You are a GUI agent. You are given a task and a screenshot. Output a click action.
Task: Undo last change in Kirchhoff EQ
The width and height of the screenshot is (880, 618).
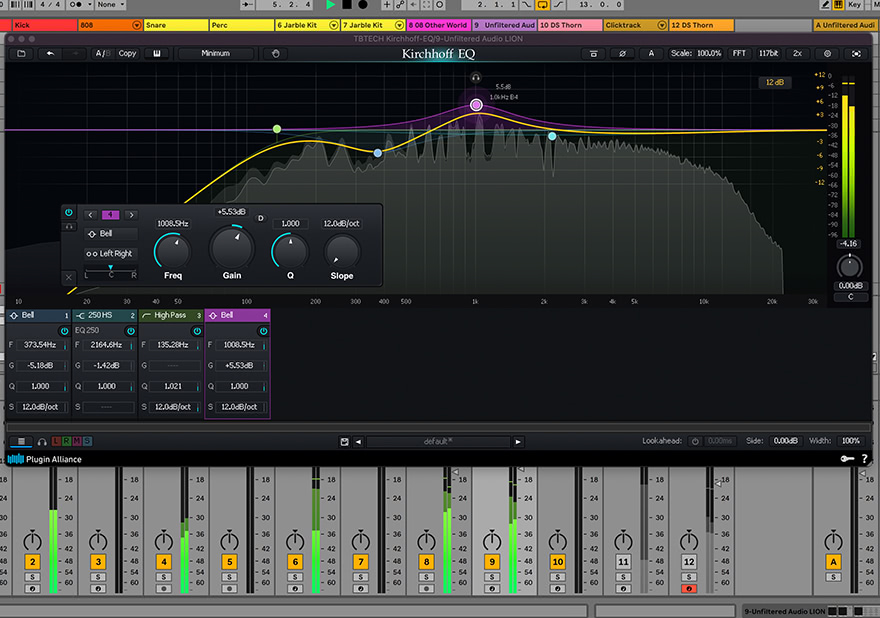[x=50, y=53]
